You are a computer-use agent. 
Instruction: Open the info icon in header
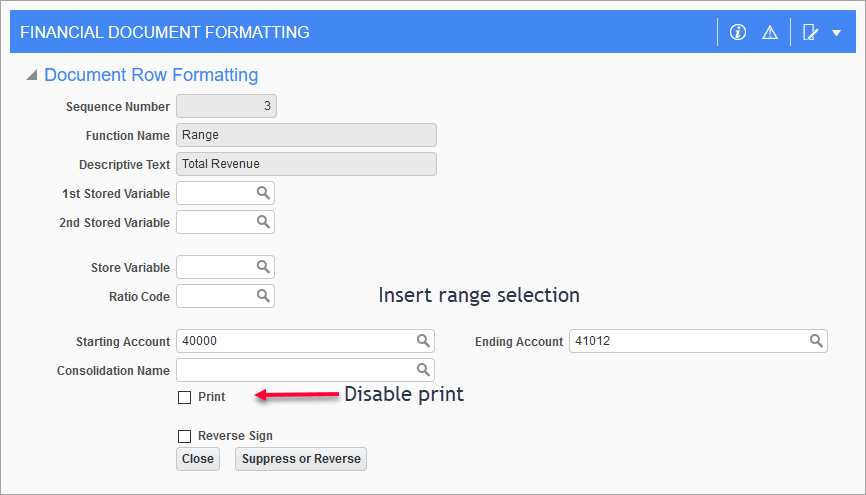[737, 32]
